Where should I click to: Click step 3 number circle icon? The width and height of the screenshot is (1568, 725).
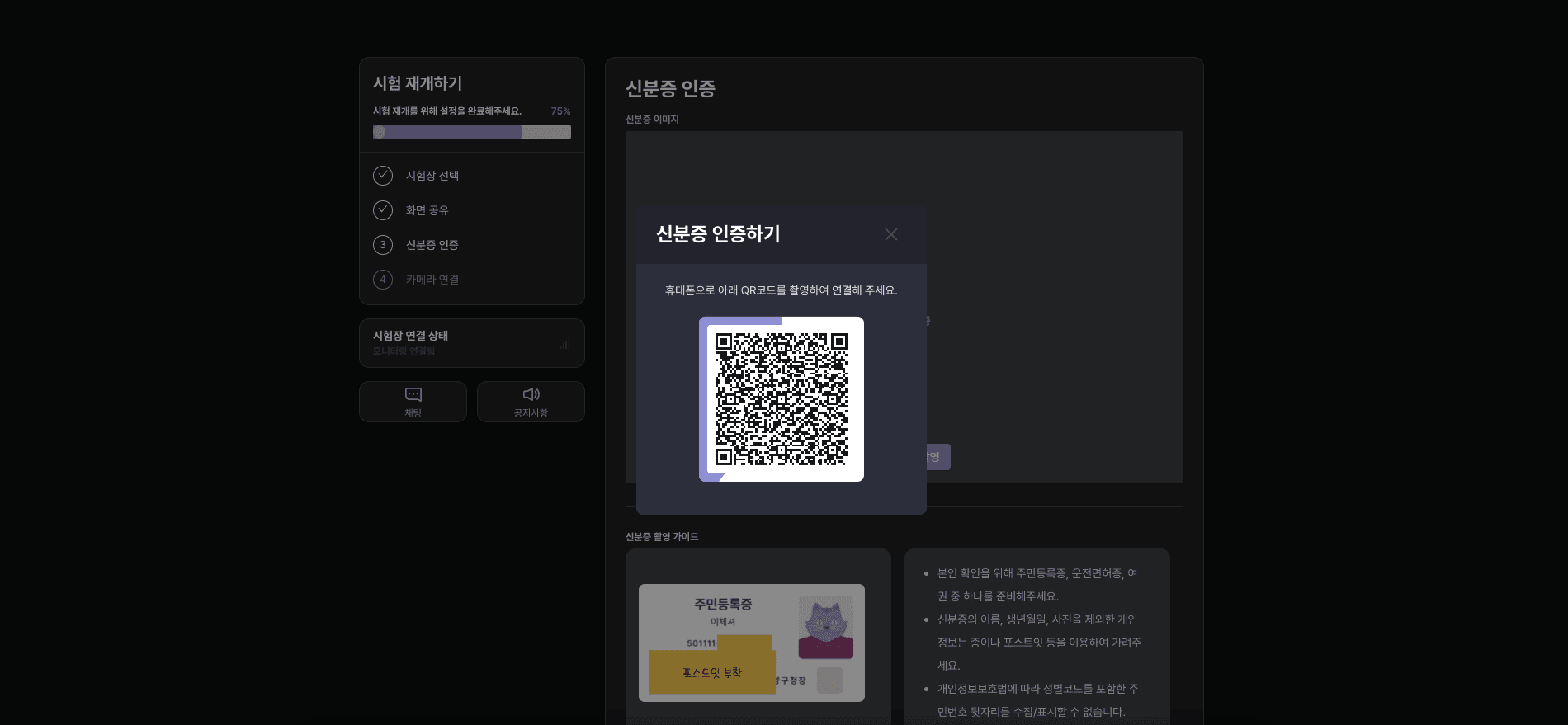click(383, 245)
